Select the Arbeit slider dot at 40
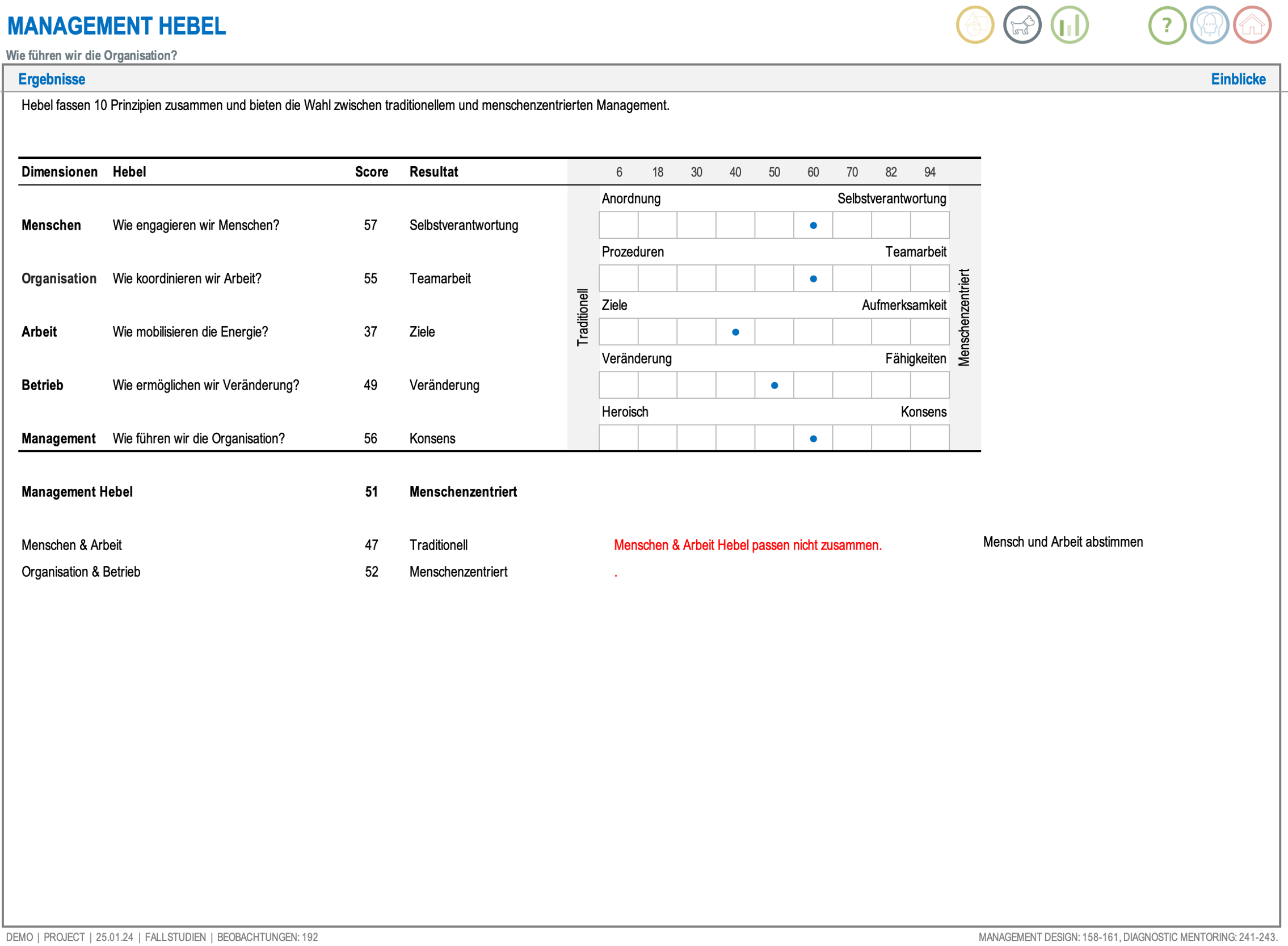Screen dimensions: 1288x946 pyautogui.click(x=735, y=332)
